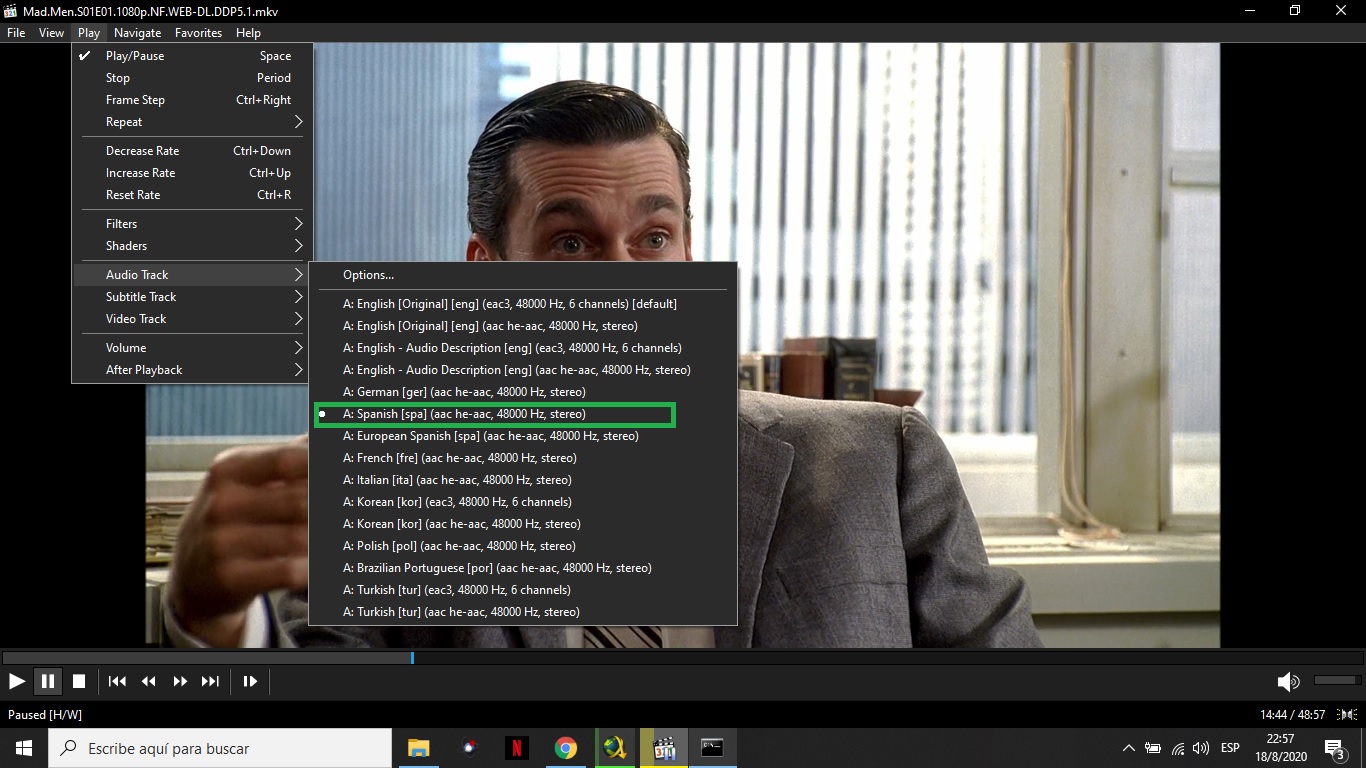The width and height of the screenshot is (1366, 768).
Task: Open the Help menu
Action: click(x=248, y=33)
